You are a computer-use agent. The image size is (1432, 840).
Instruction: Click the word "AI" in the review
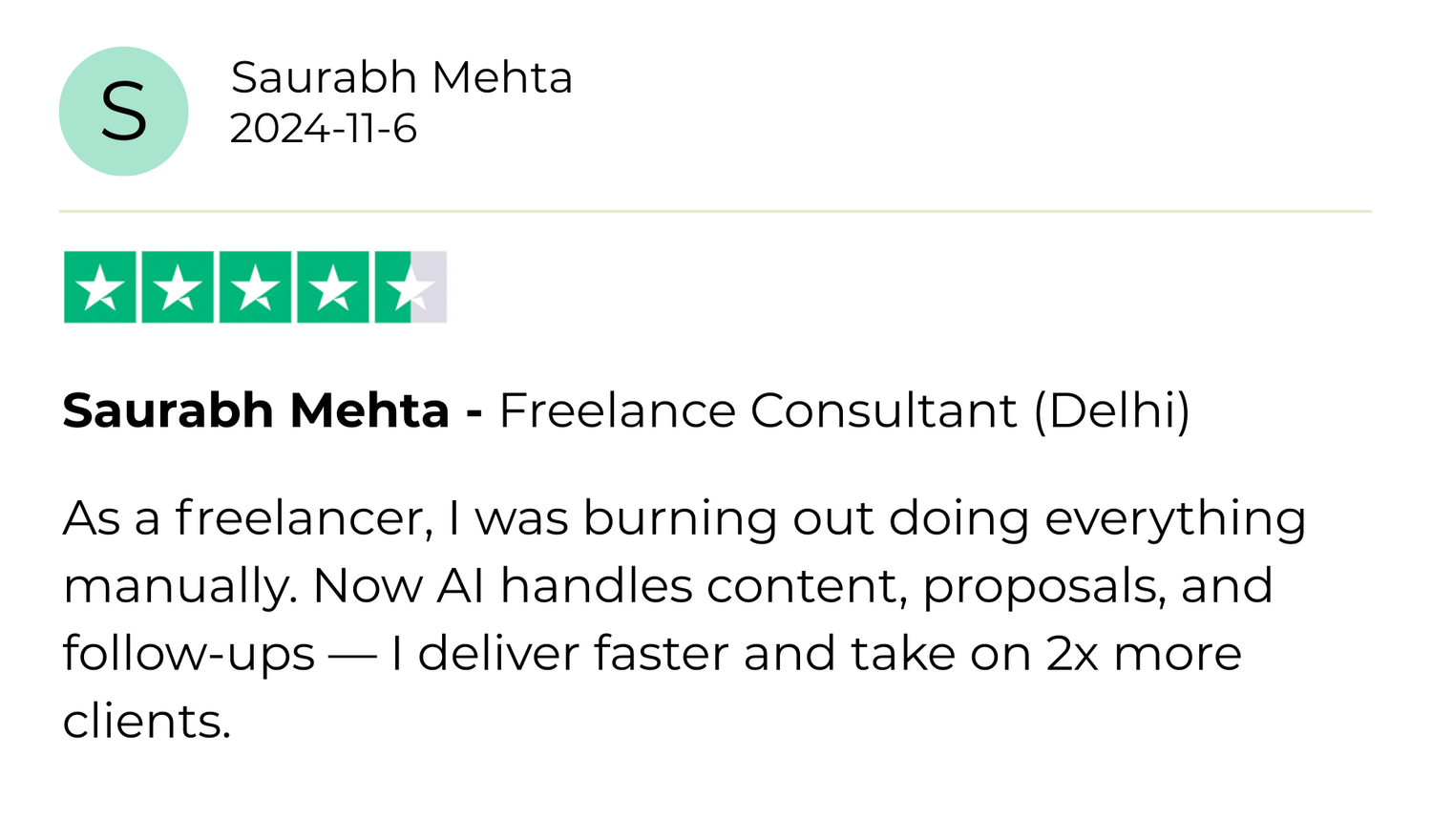tap(460, 586)
